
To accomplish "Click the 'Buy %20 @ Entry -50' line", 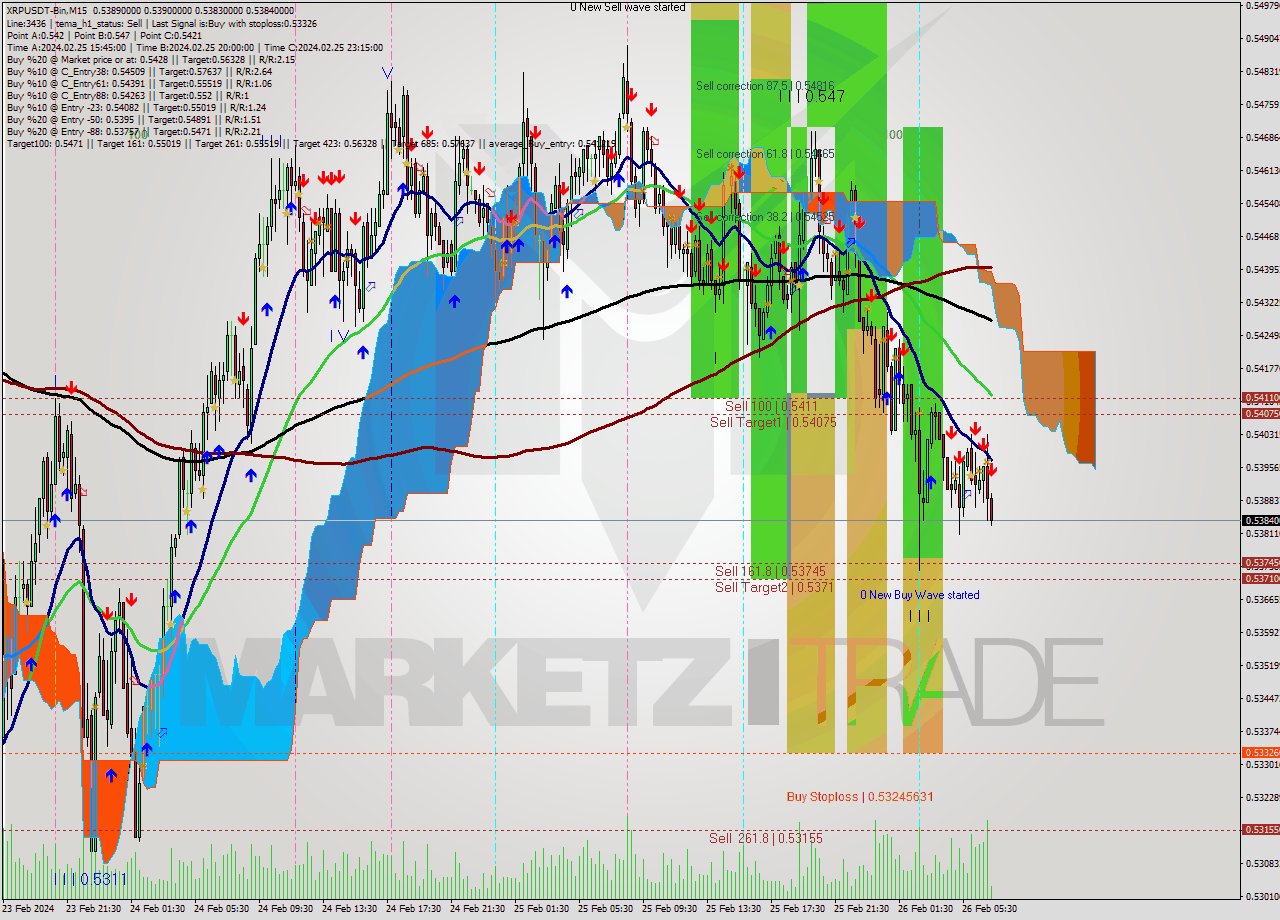I will (x=134, y=119).
